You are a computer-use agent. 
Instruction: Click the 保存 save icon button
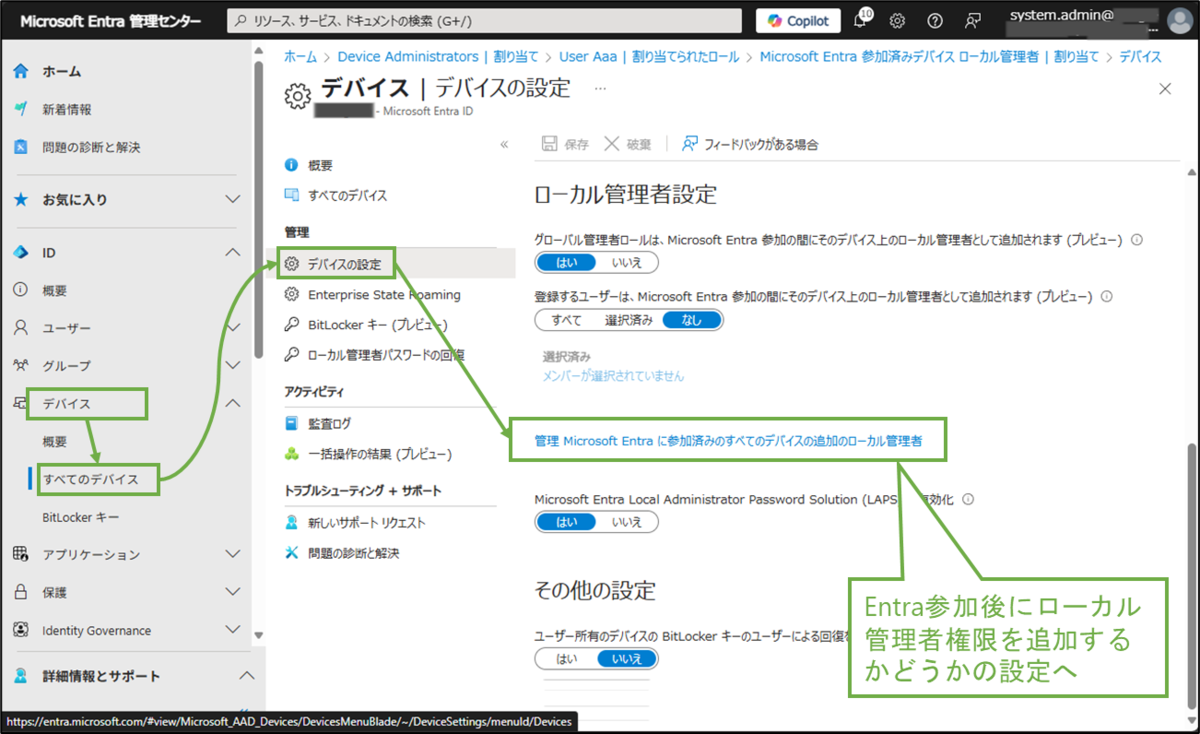565,144
